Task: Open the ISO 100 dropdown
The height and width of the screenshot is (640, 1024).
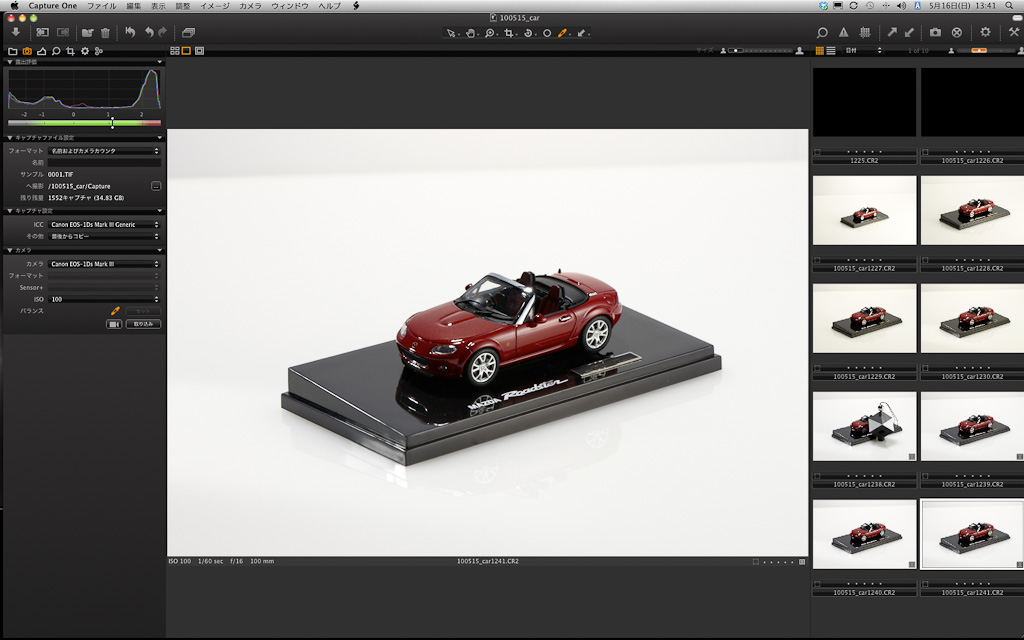Action: (104, 299)
